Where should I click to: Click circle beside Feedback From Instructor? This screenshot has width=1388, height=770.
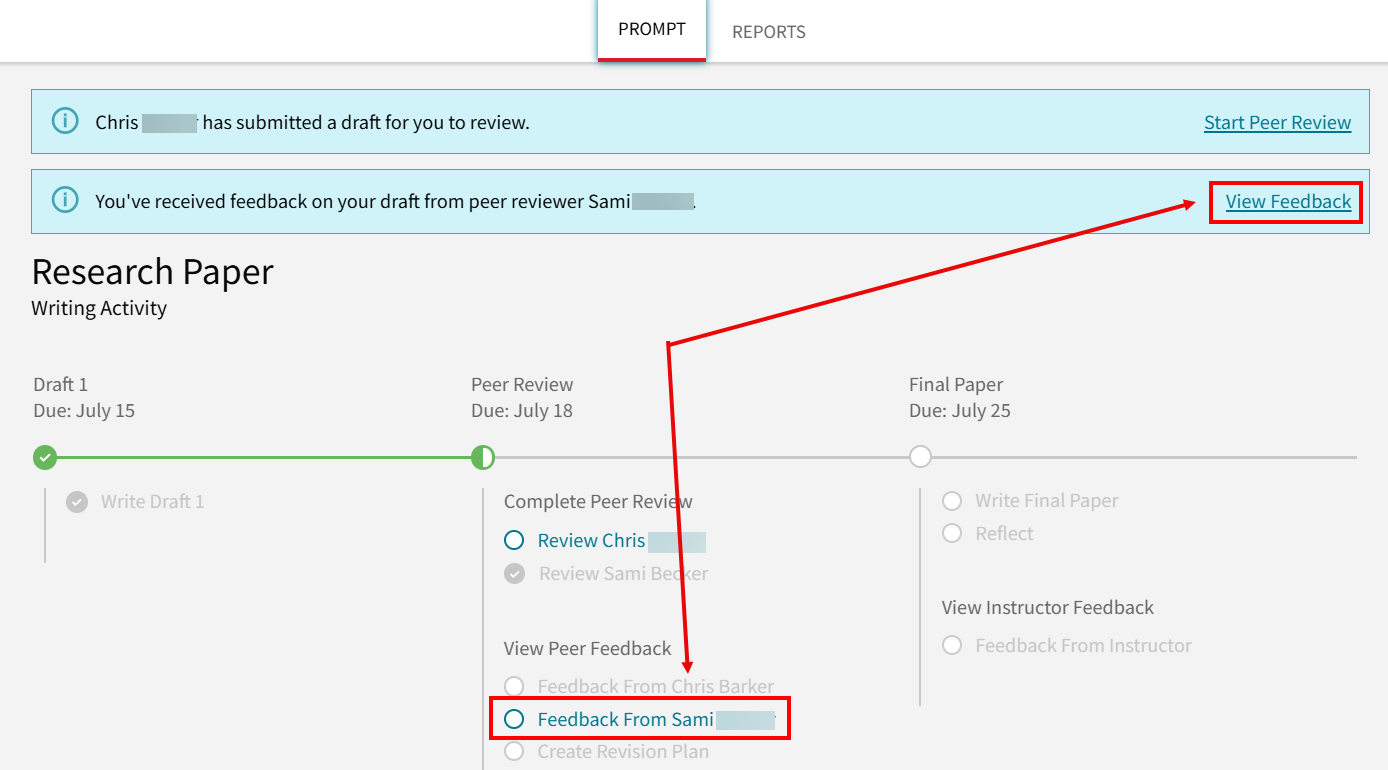click(x=952, y=646)
